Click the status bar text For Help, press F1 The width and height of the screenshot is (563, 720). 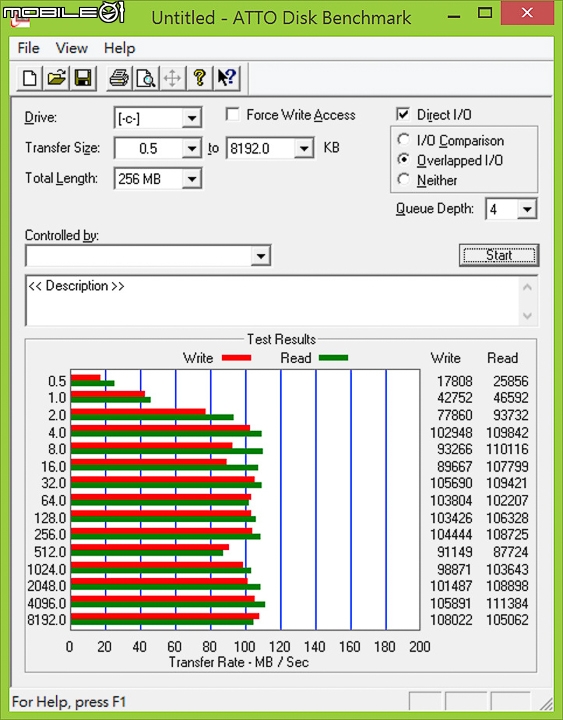pyautogui.click(x=69, y=702)
